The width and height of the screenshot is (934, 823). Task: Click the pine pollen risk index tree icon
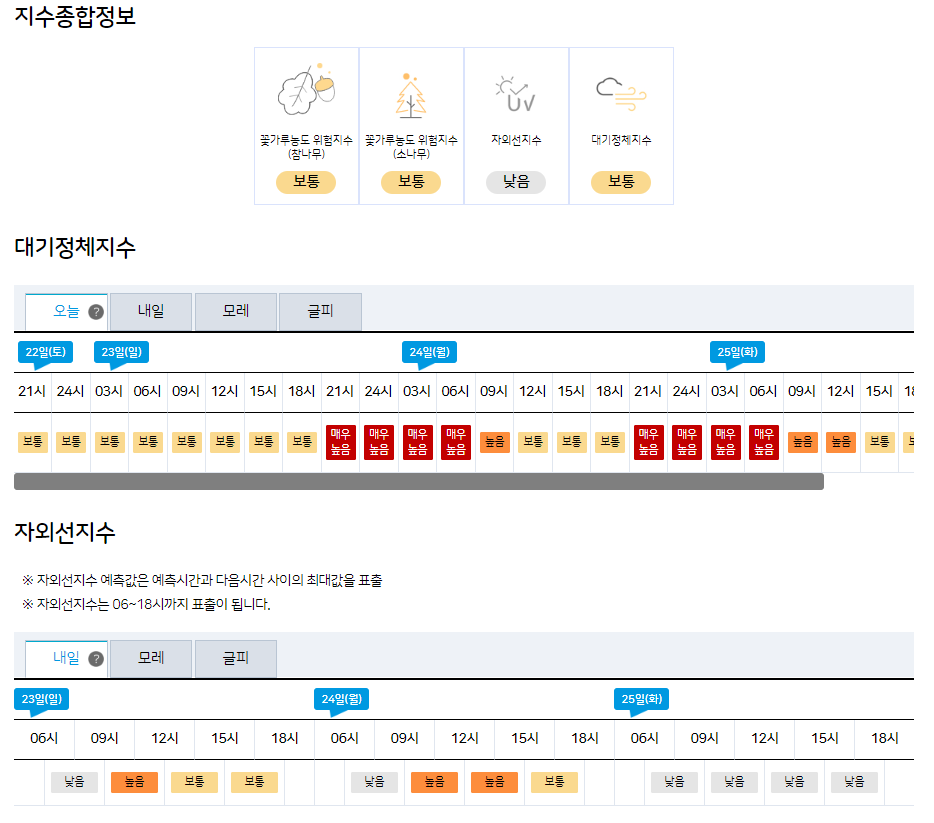pyautogui.click(x=411, y=93)
